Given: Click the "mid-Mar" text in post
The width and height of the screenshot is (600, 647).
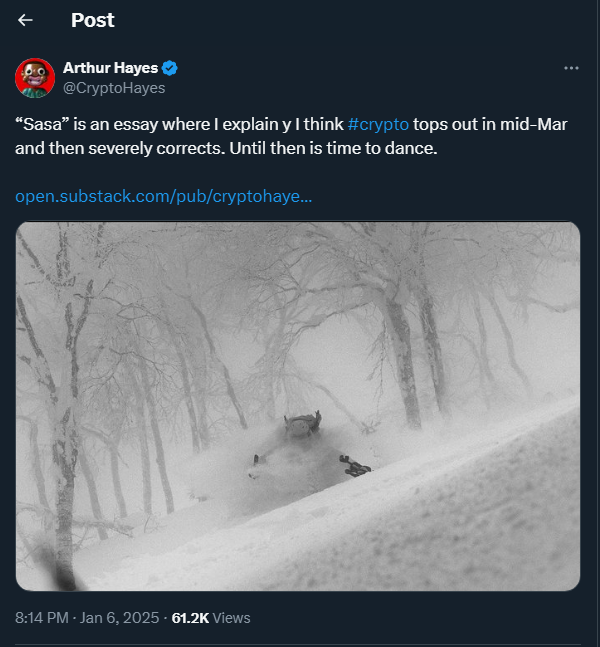Looking at the screenshot, I should point(548,125).
